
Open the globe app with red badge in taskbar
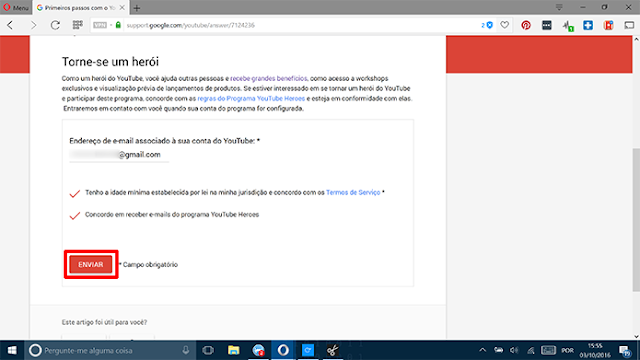click(x=258, y=350)
